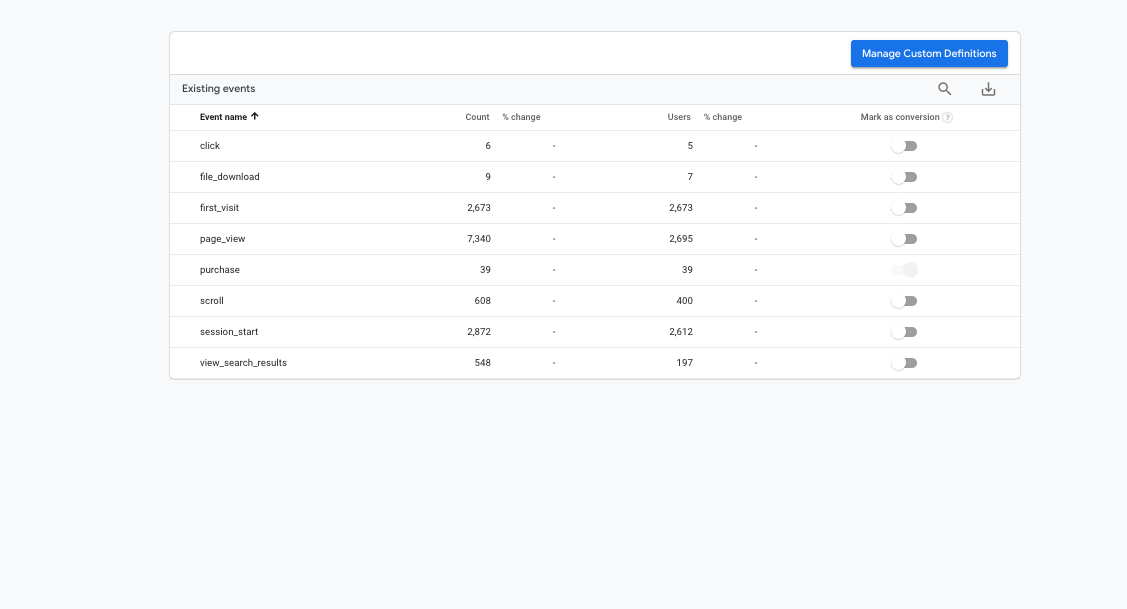Sort by Count column header
The image size is (1127, 609).
coord(477,117)
